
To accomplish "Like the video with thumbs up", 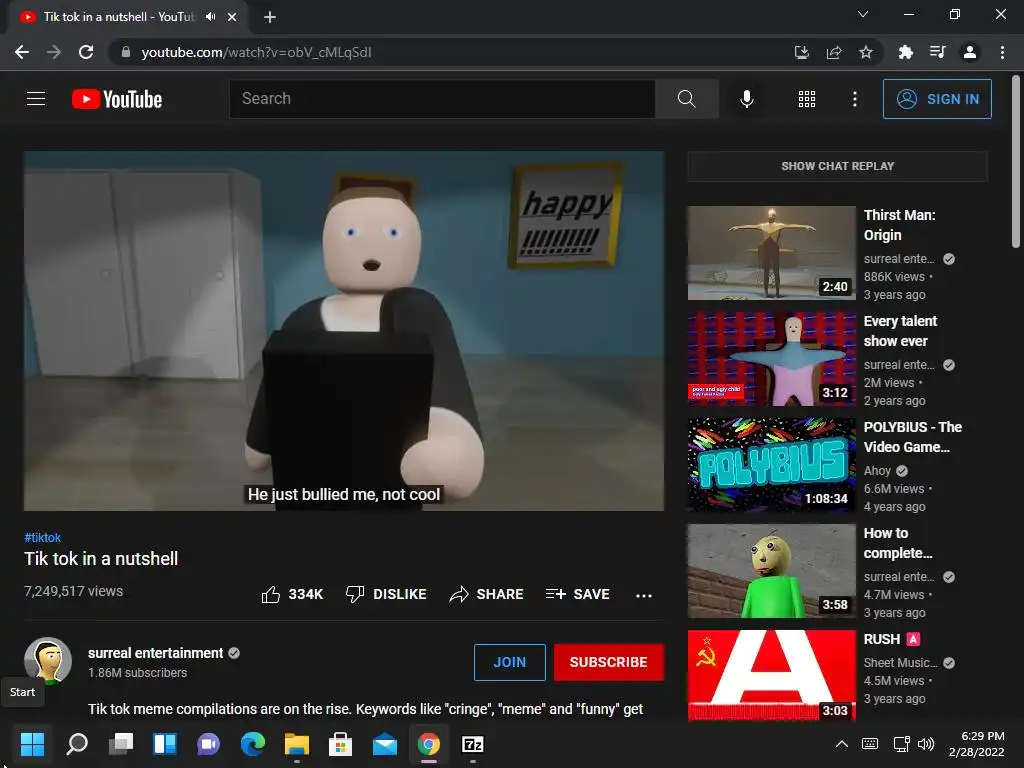I will click(x=292, y=594).
